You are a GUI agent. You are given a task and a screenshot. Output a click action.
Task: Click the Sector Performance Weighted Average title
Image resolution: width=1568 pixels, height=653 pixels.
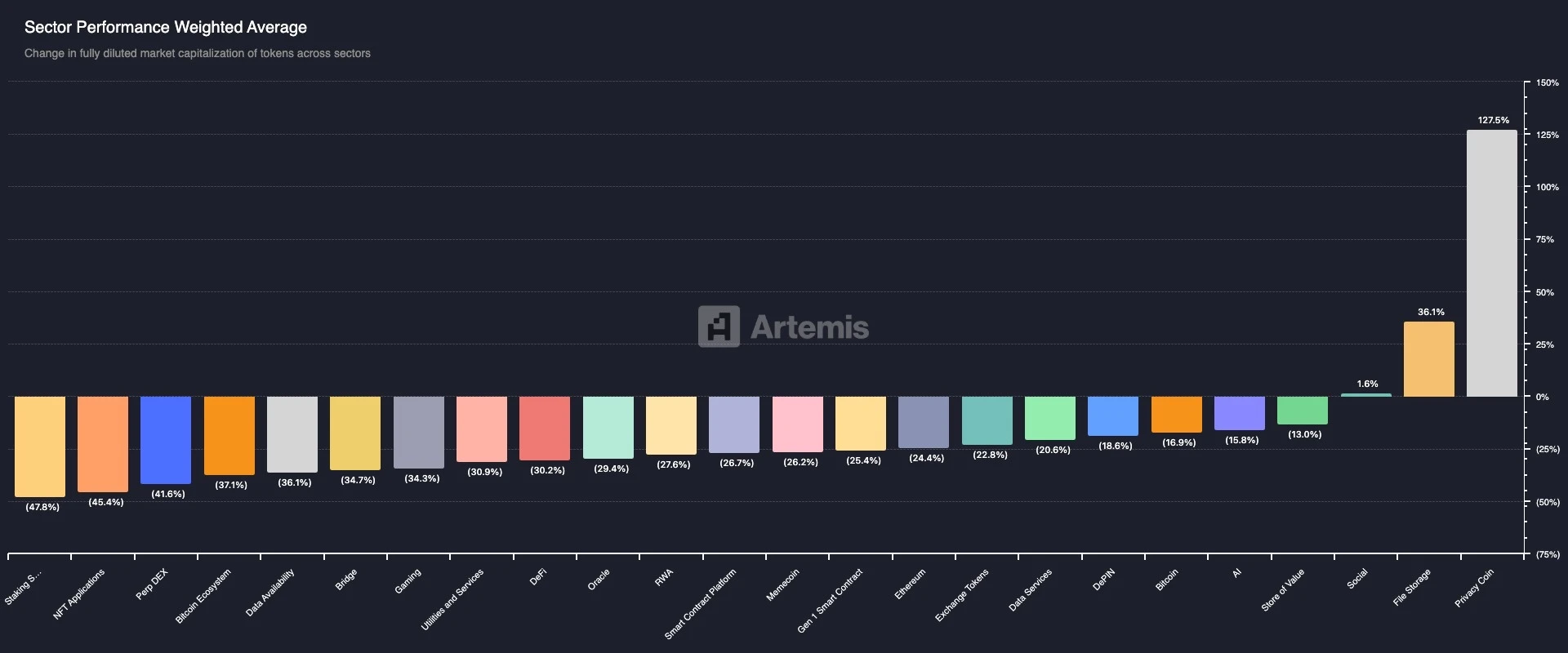point(166,27)
